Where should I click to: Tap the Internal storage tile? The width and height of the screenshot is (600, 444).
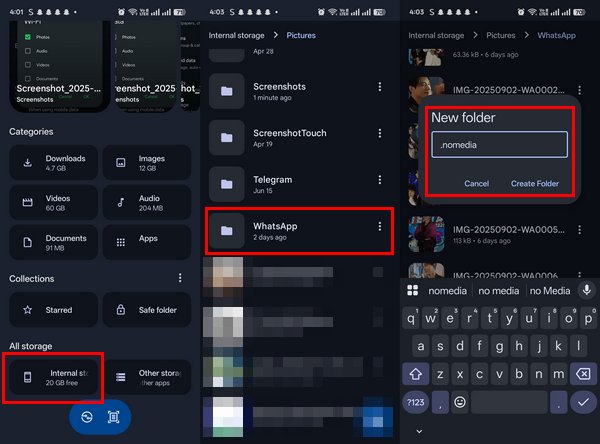click(x=53, y=377)
